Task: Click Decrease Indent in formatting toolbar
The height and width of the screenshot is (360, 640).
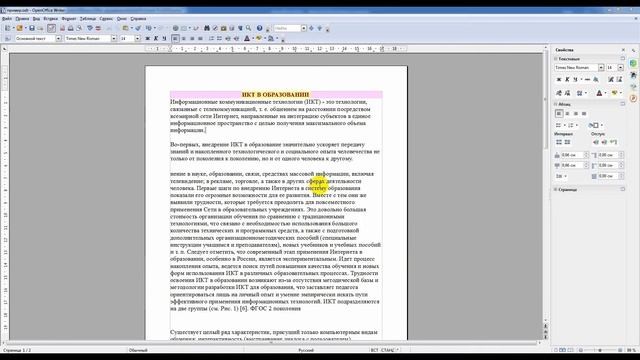Action: (228, 38)
